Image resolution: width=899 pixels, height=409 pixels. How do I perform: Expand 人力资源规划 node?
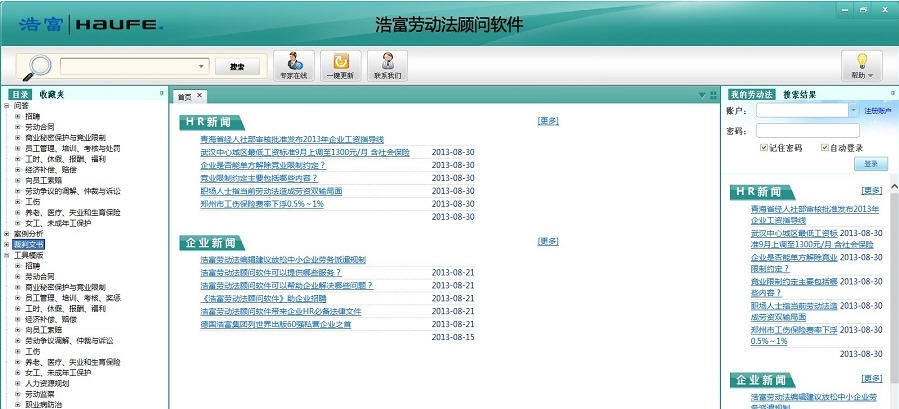[x=17, y=383]
